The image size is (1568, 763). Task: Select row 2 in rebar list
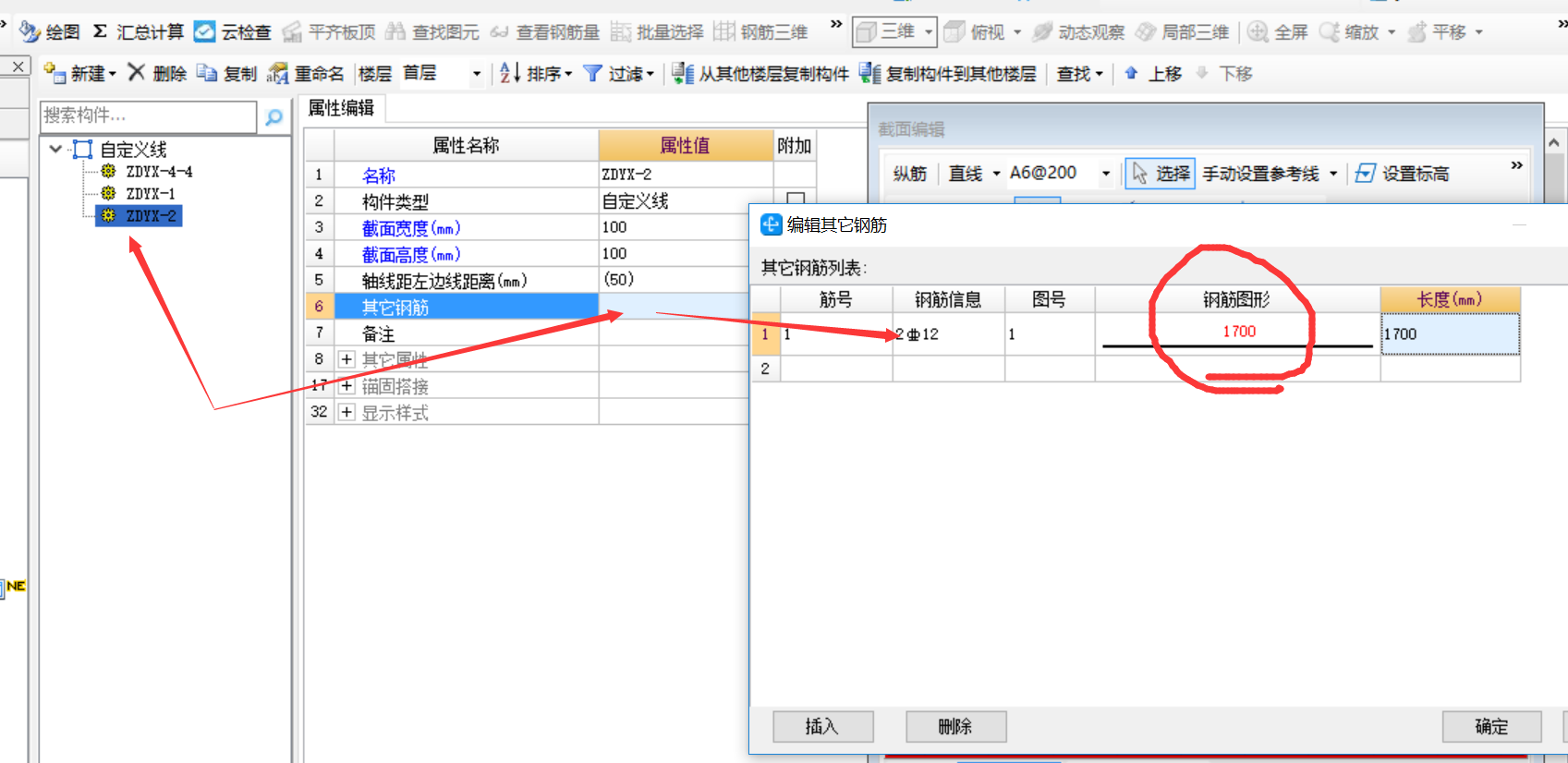coord(765,368)
